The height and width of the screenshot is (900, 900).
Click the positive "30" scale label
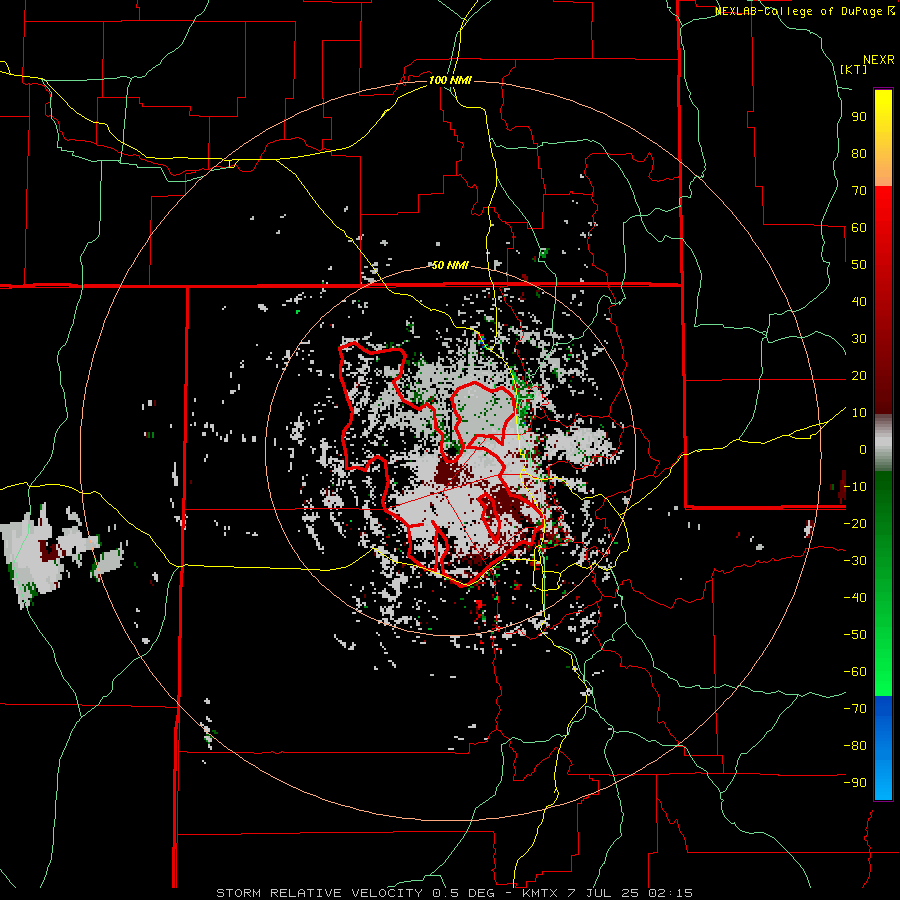click(x=859, y=339)
